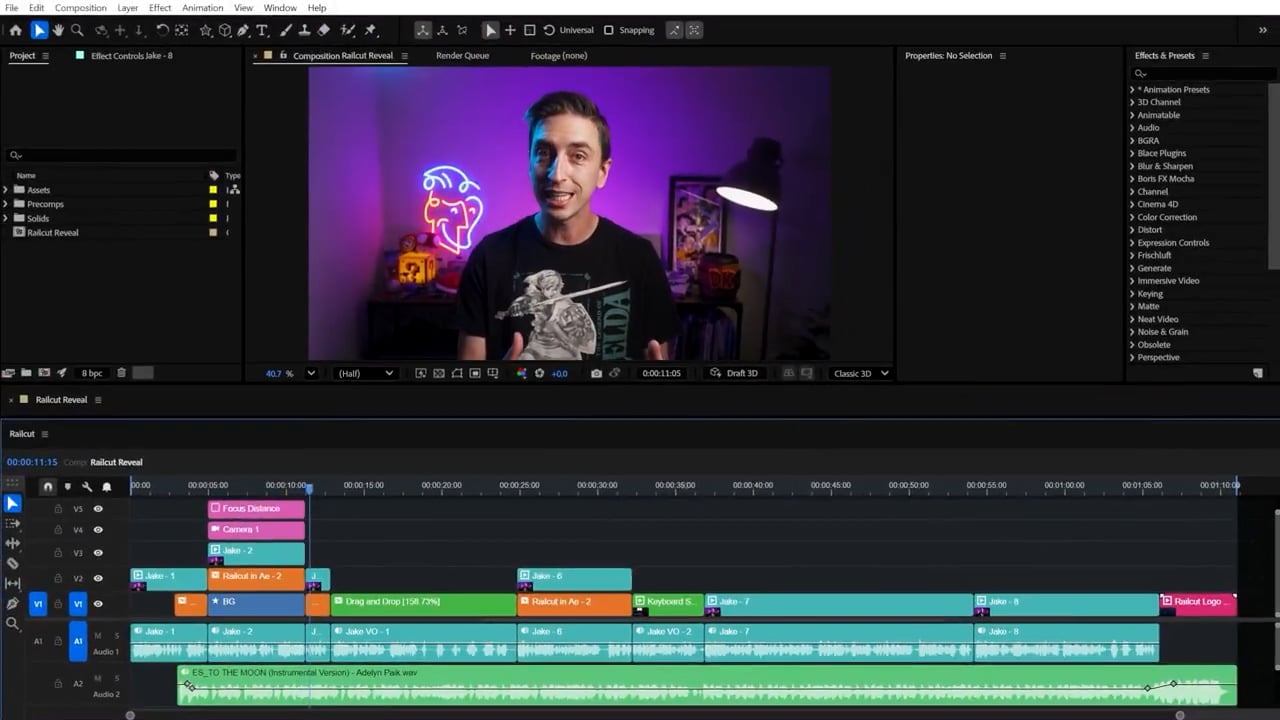Open the magnification ratio dropdown
Image resolution: width=1280 pixels, height=720 pixels.
click(310, 373)
